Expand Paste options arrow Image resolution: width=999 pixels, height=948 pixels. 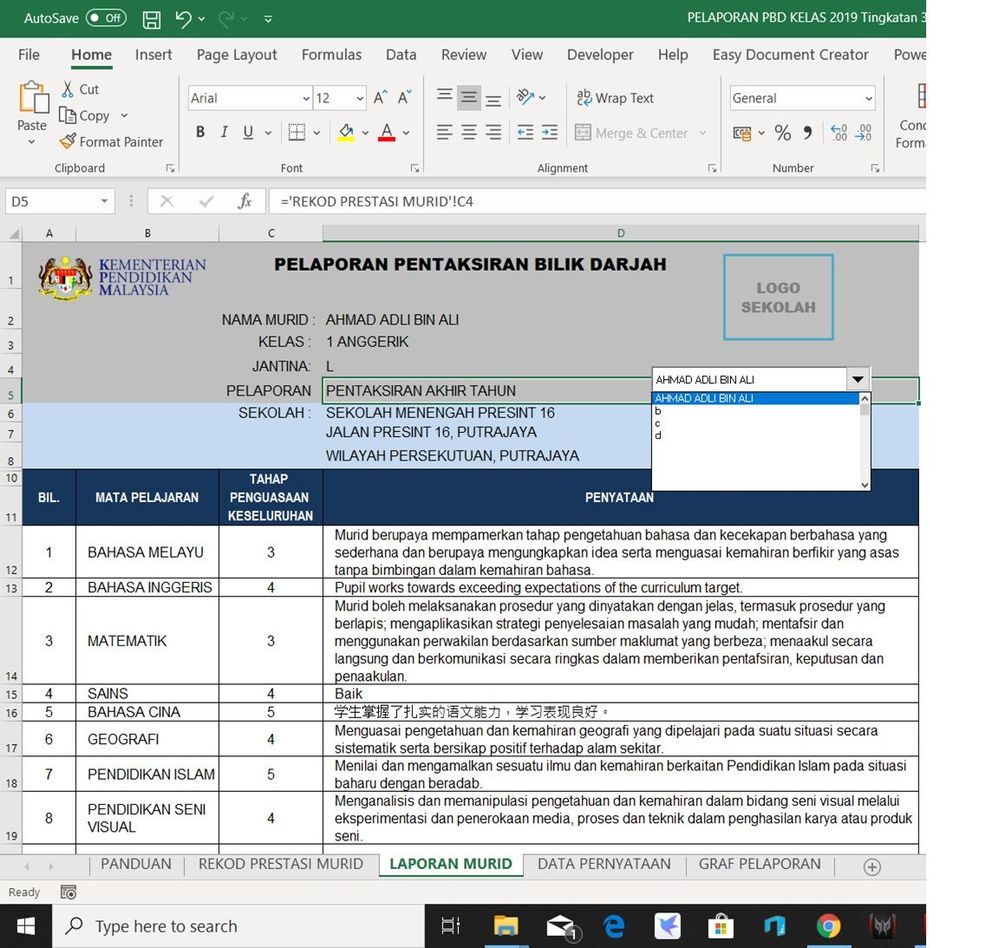[31, 142]
